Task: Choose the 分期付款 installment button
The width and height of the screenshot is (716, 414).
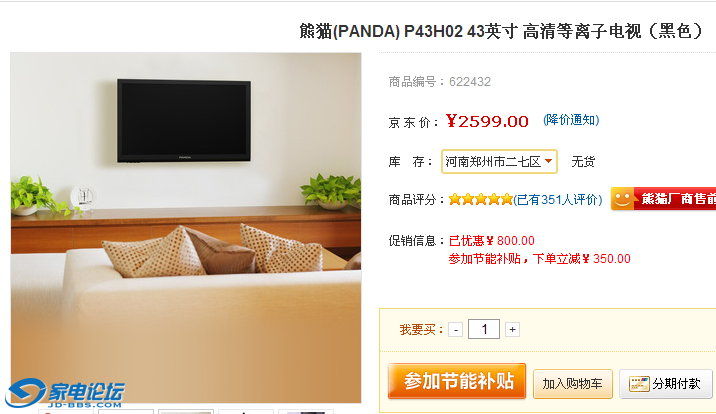Action: point(666,384)
